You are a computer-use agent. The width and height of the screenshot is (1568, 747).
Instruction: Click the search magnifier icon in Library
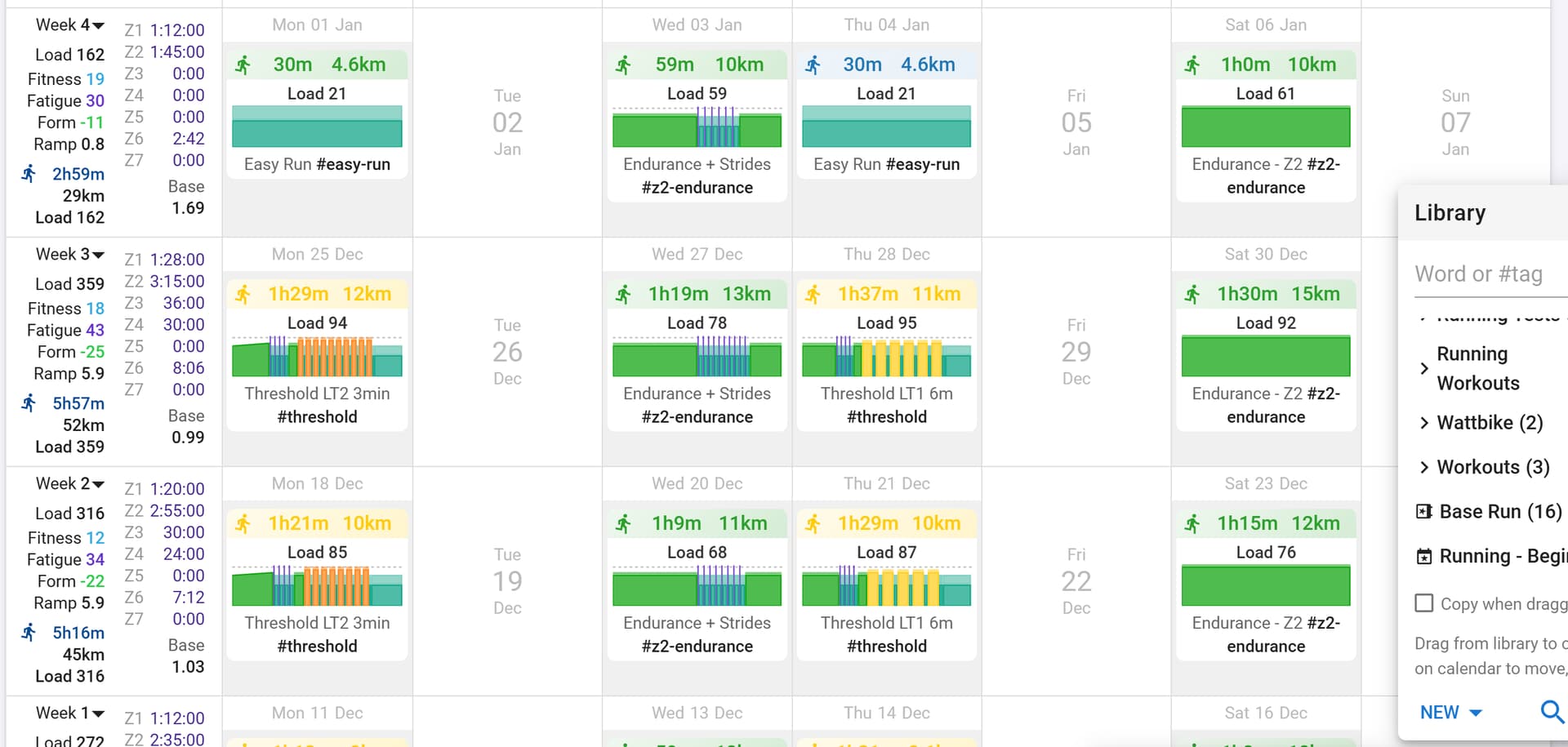point(1552,712)
